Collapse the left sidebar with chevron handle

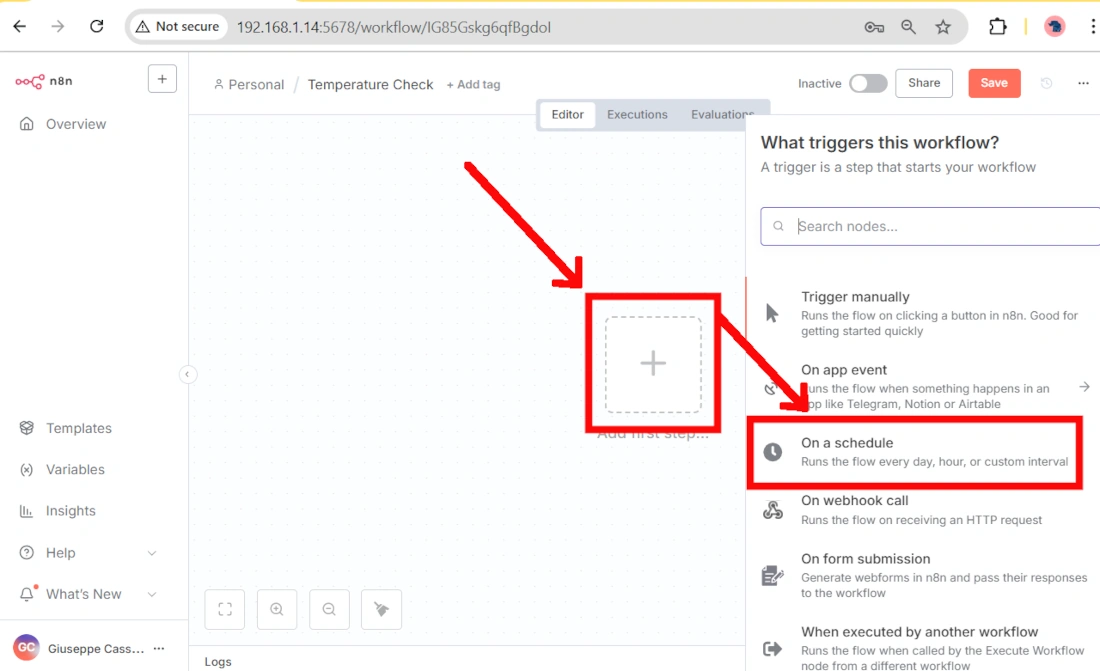coord(187,375)
